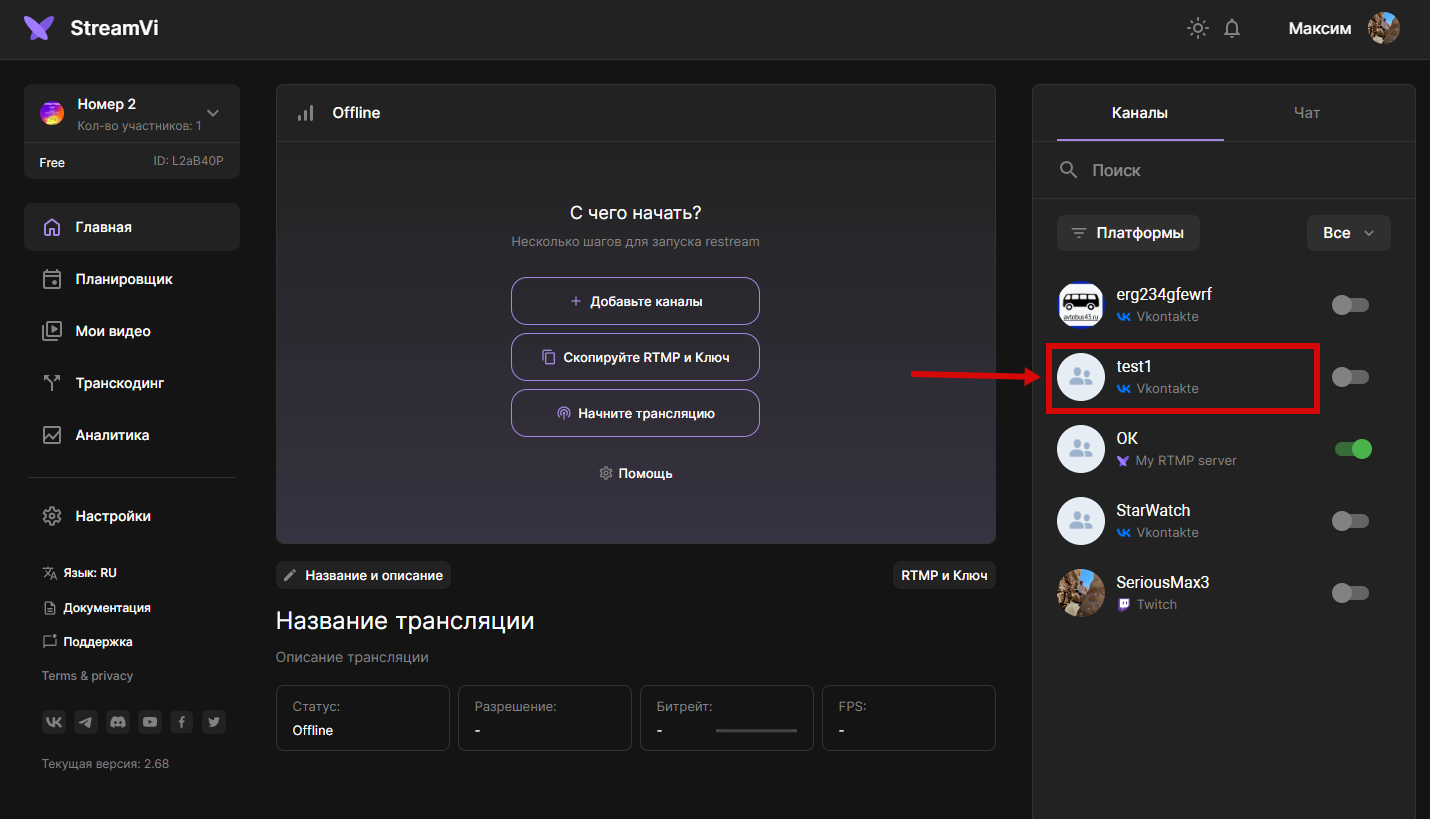This screenshot has height=819, width=1430.
Task: Select the SeriousMax3 channel name
Action: pos(1163,583)
